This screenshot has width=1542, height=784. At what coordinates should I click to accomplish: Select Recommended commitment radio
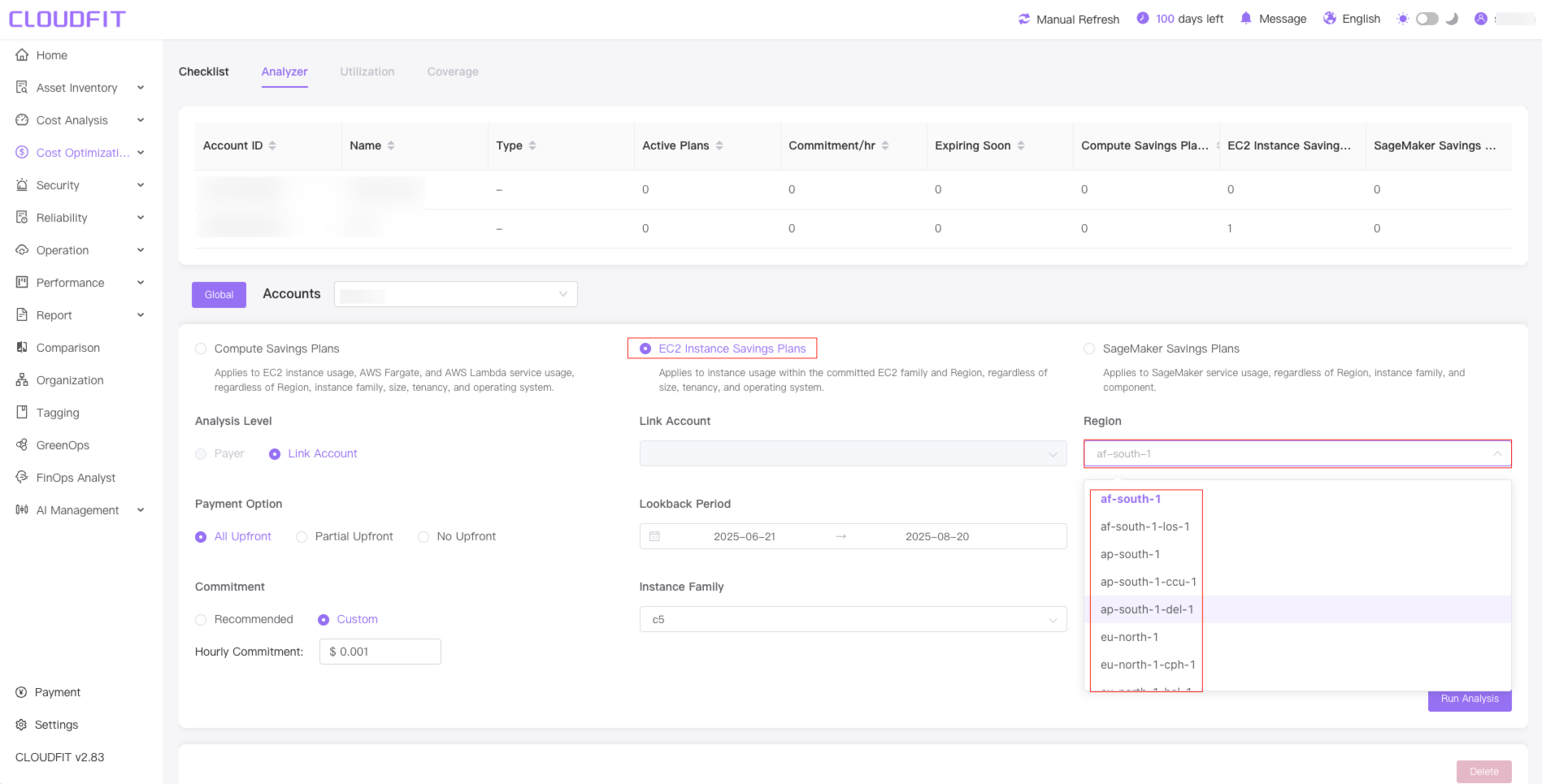201,620
